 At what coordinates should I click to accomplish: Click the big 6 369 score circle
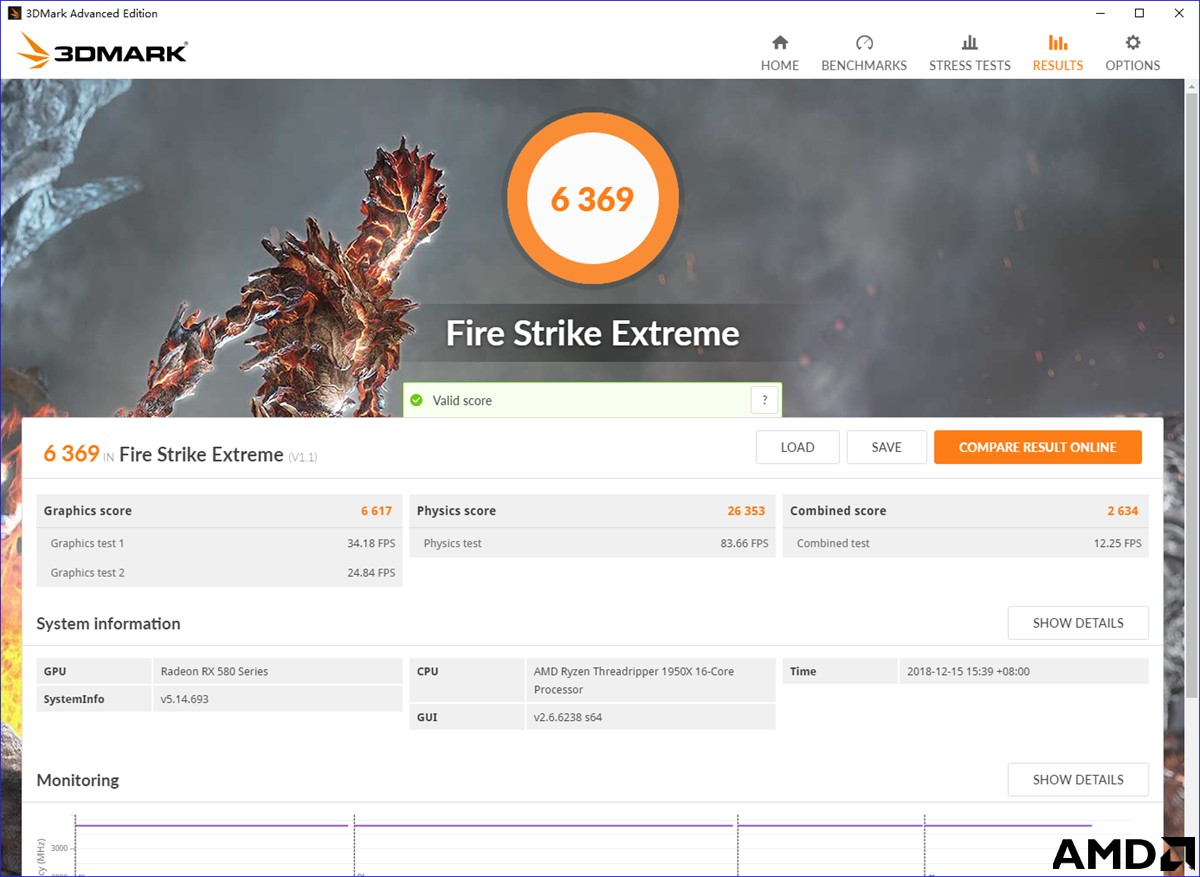tap(593, 199)
